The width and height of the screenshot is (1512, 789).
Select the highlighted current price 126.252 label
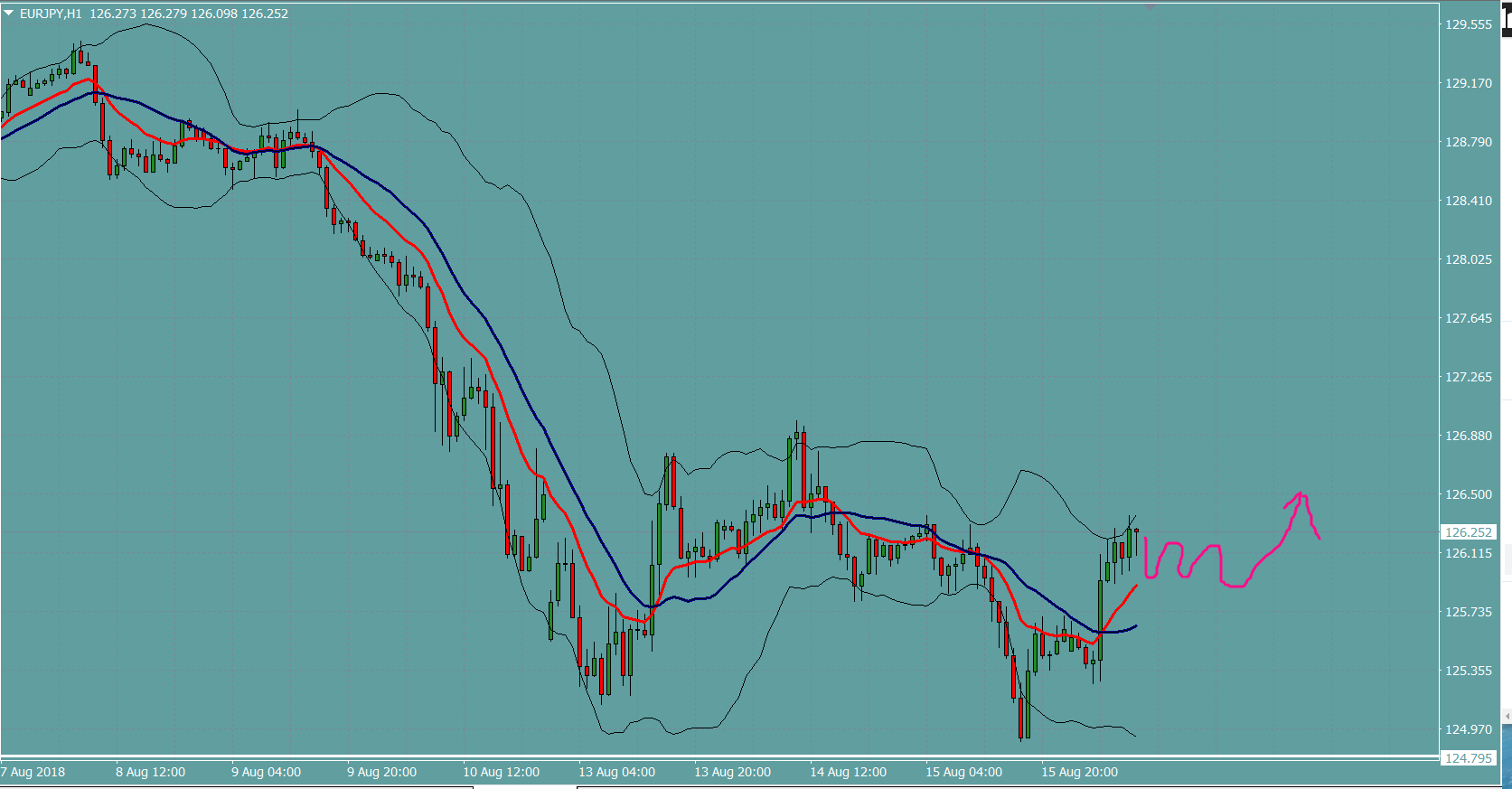1468,532
